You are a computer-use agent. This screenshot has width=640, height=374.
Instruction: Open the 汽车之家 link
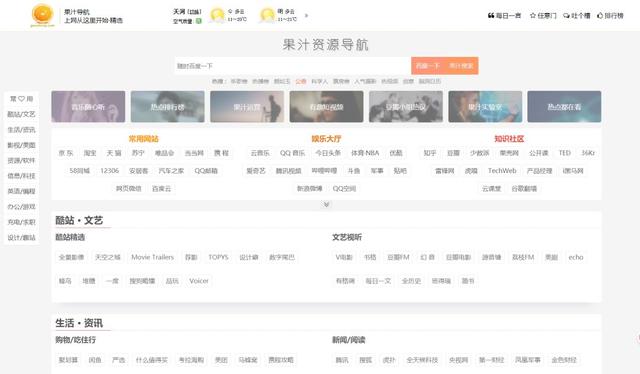(x=171, y=171)
